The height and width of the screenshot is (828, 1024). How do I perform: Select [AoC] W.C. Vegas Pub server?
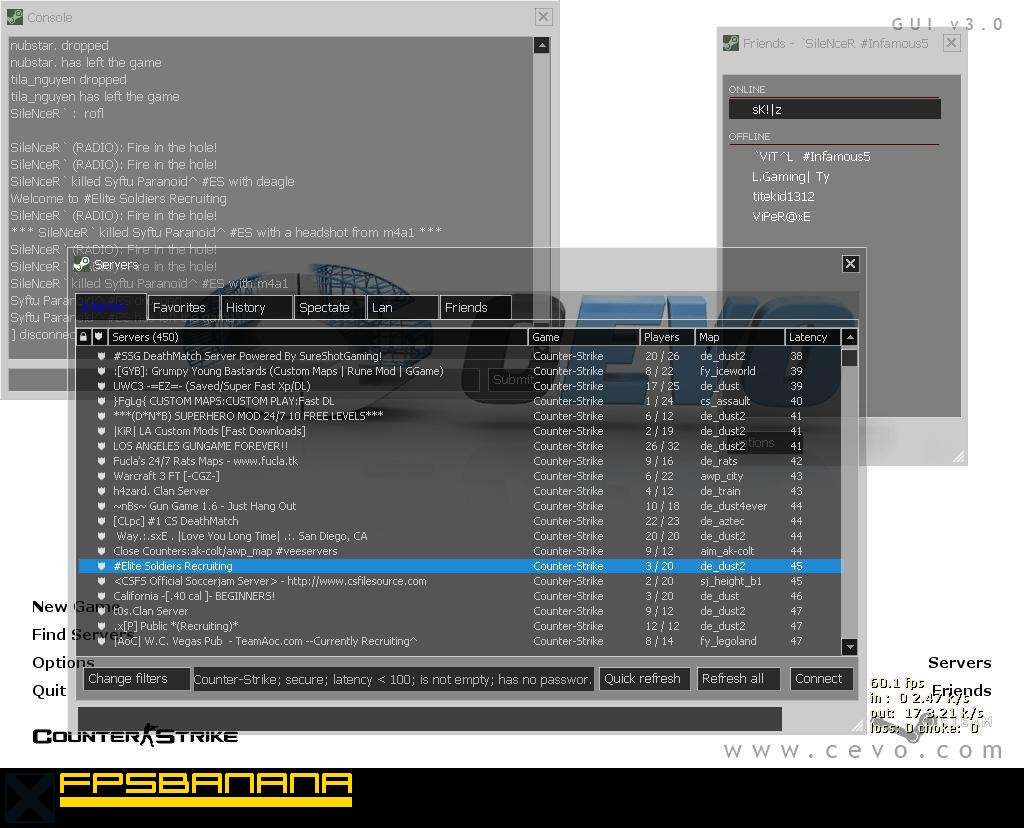click(460, 641)
